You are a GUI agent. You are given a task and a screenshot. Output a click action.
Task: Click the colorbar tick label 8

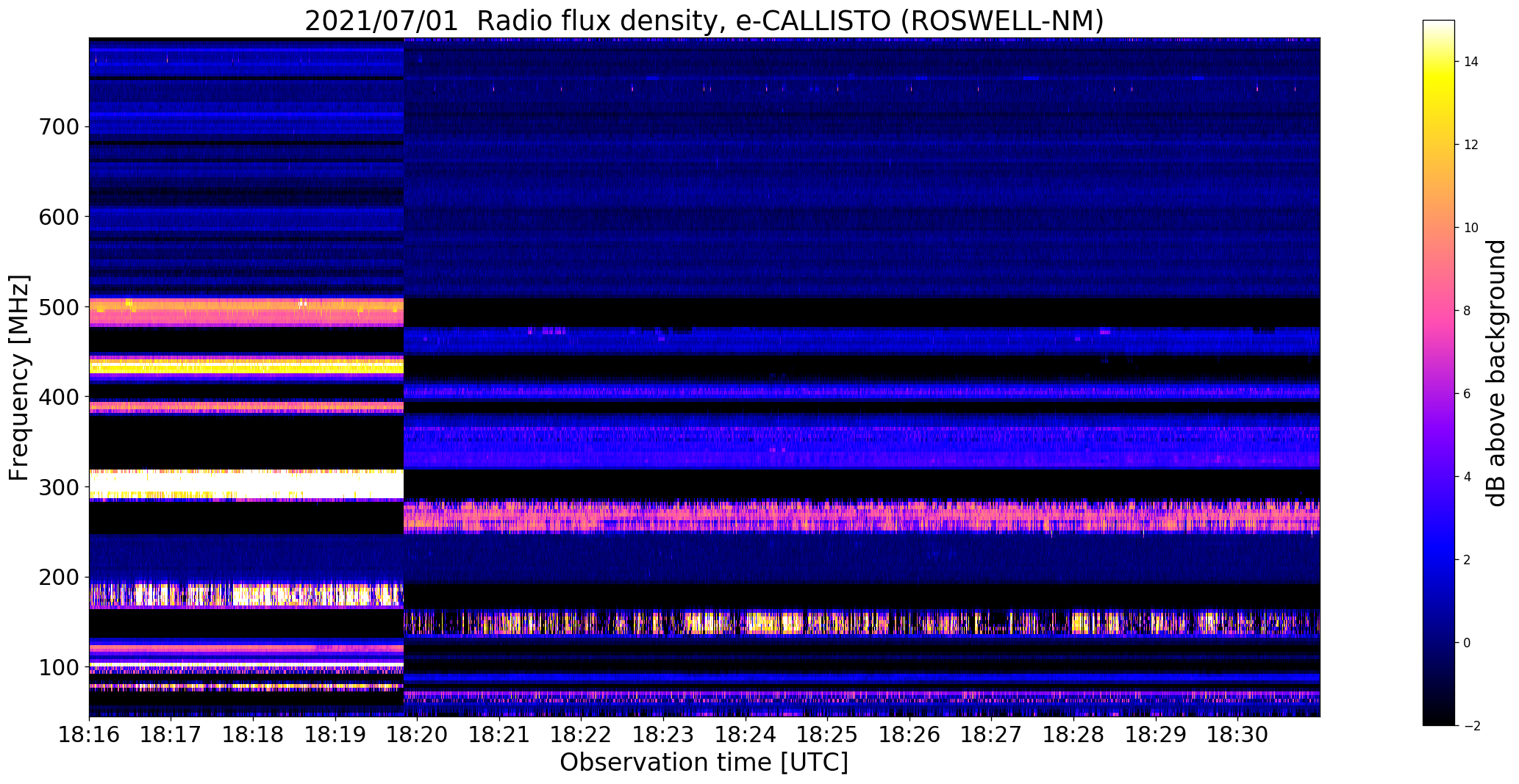[1468, 311]
